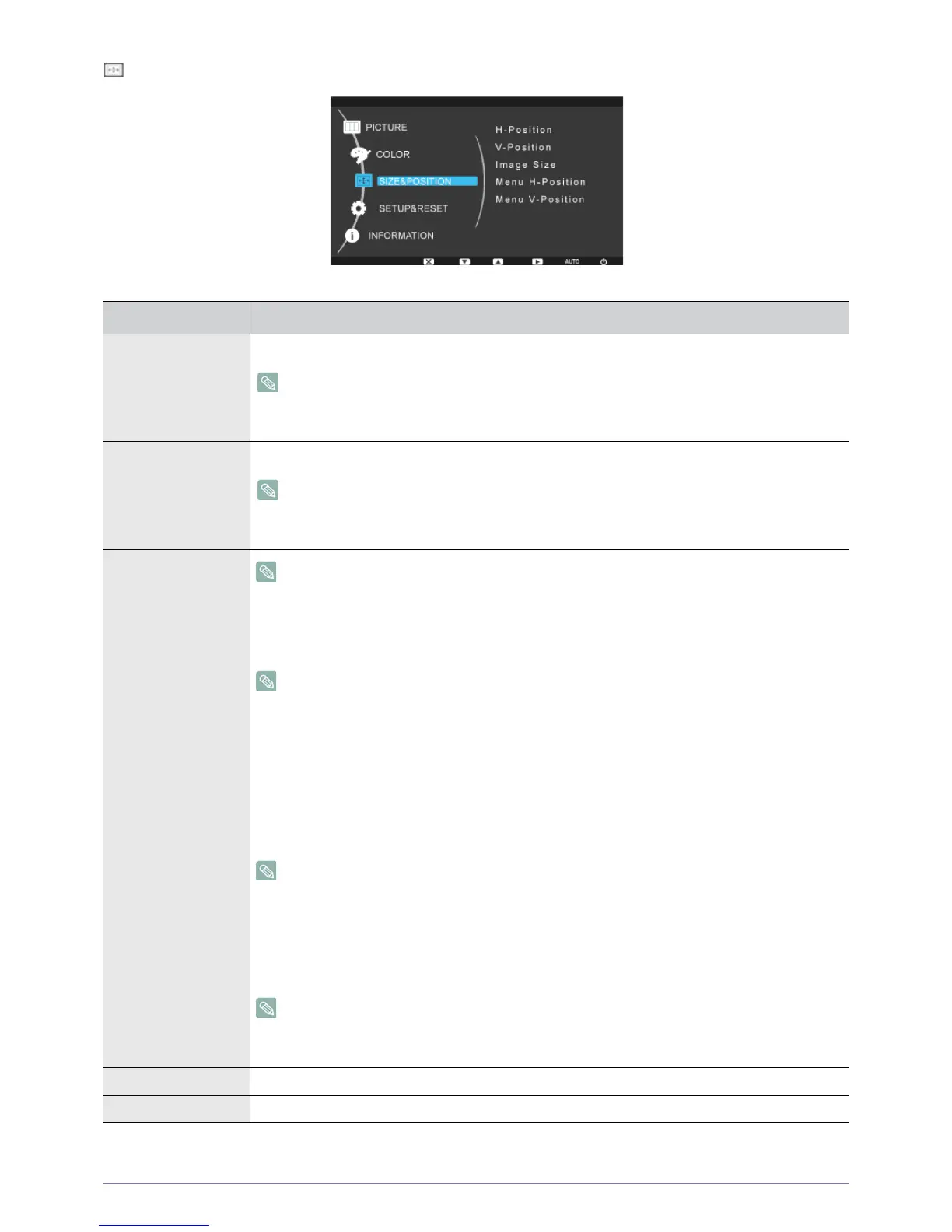Image resolution: width=952 pixels, height=1232 pixels.
Task: Click the X exit icon in OSD bar
Action: coord(429,261)
